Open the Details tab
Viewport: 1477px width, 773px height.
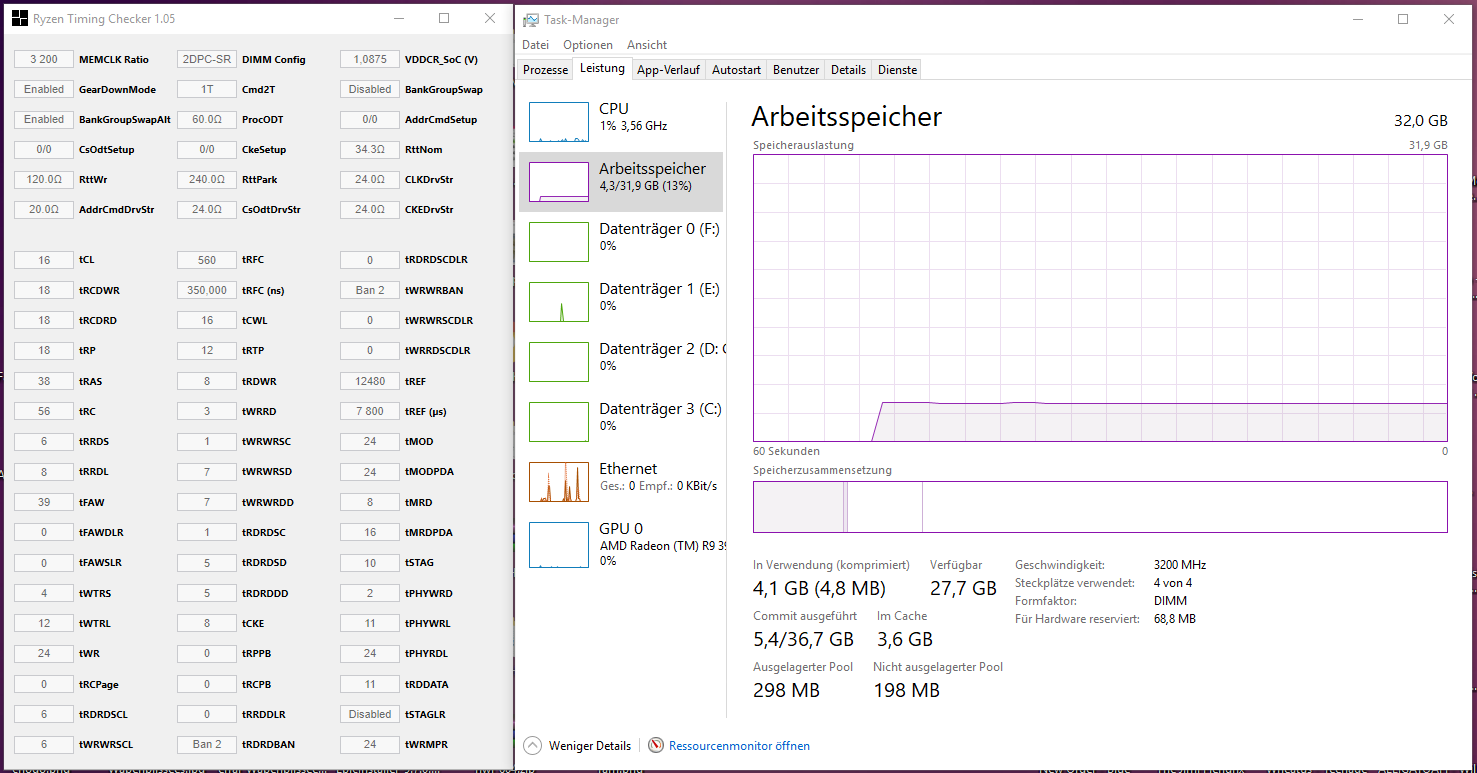848,70
